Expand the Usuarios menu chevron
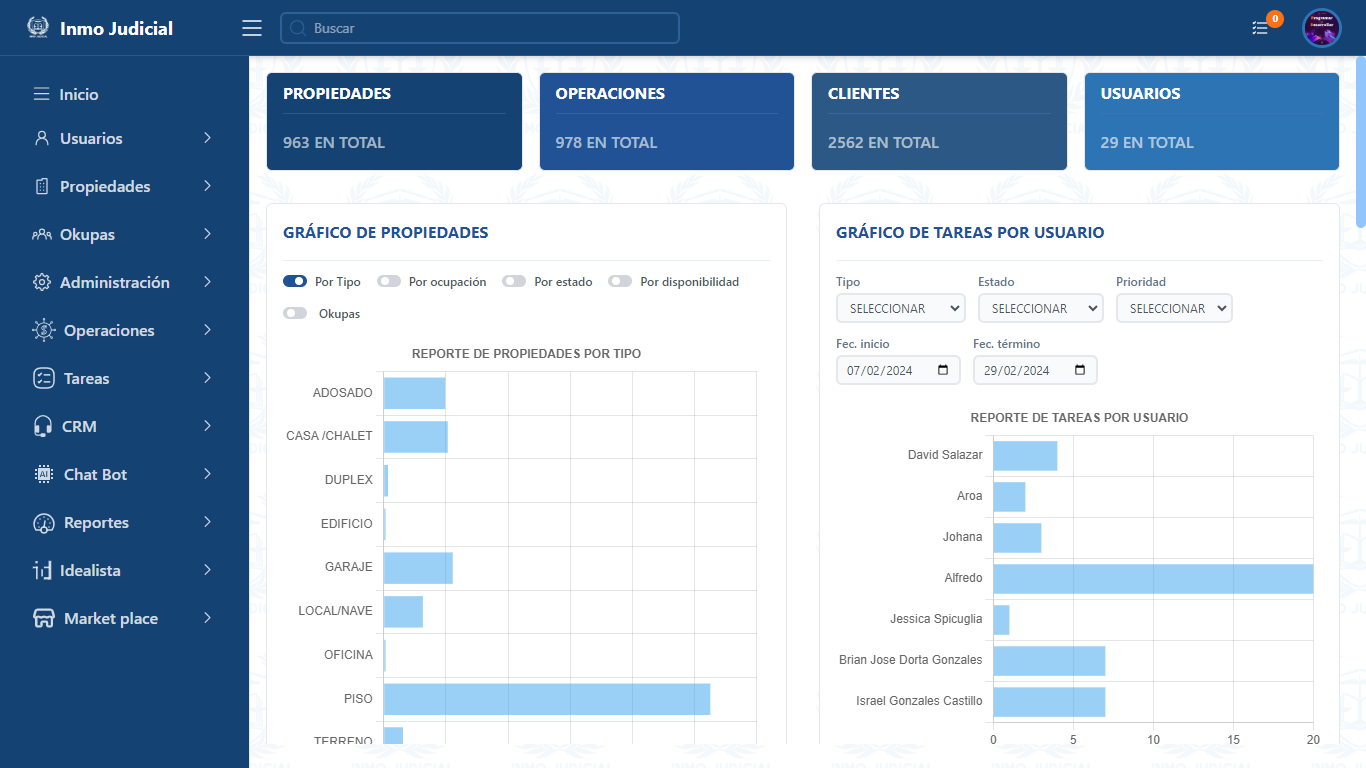Image resolution: width=1366 pixels, height=768 pixels. tap(208, 138)
